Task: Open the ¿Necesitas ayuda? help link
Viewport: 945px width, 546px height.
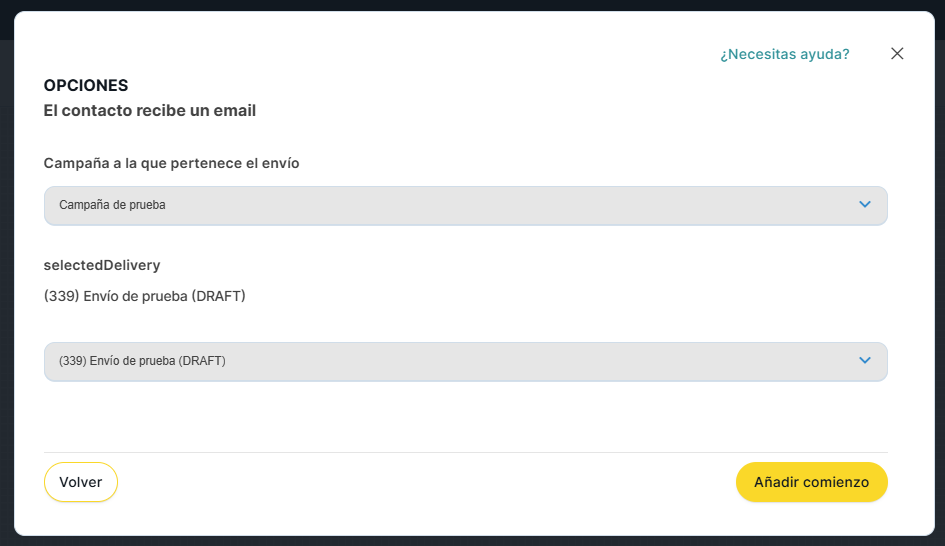Action: pos(784,54)
